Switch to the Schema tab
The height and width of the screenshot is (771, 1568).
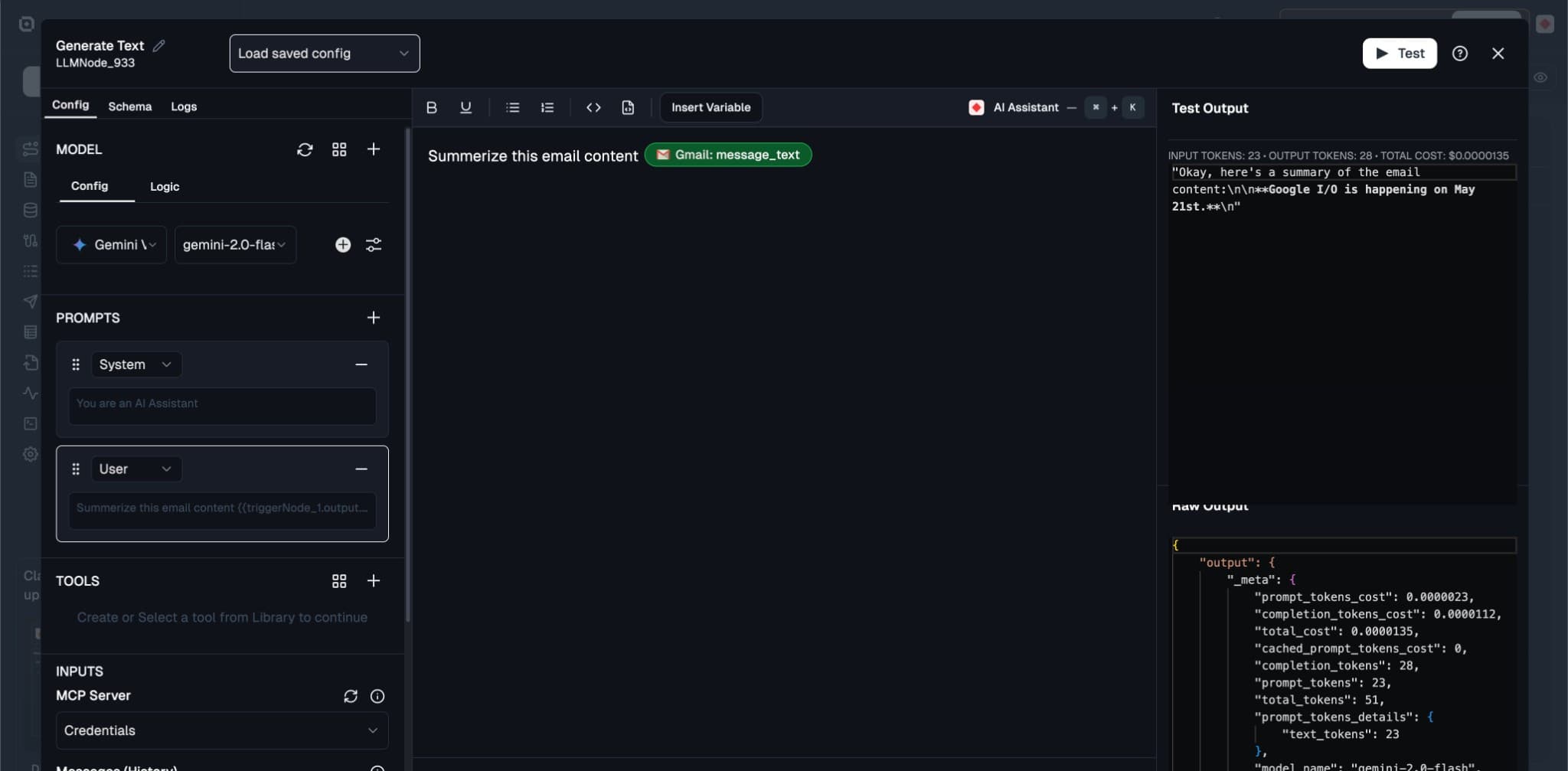130,106
